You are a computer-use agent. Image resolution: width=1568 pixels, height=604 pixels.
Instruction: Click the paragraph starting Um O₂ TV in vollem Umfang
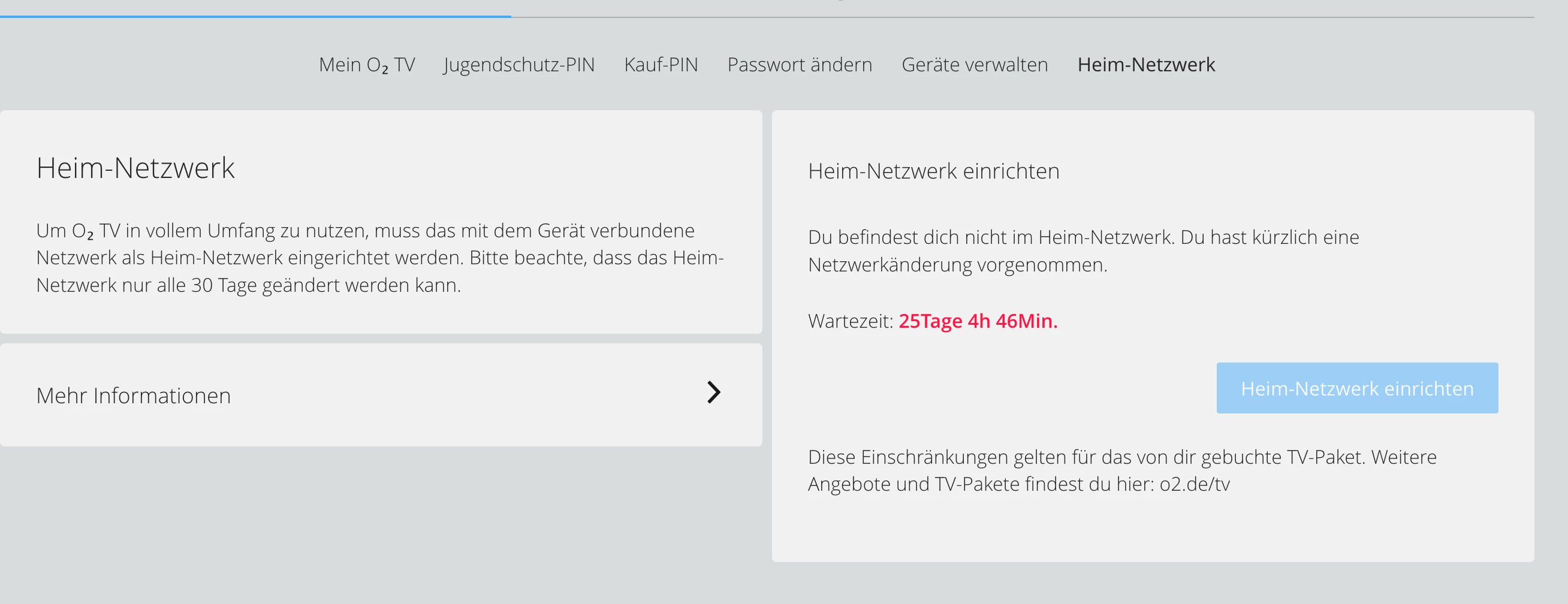pyautogui.click(x=380, y=258)
